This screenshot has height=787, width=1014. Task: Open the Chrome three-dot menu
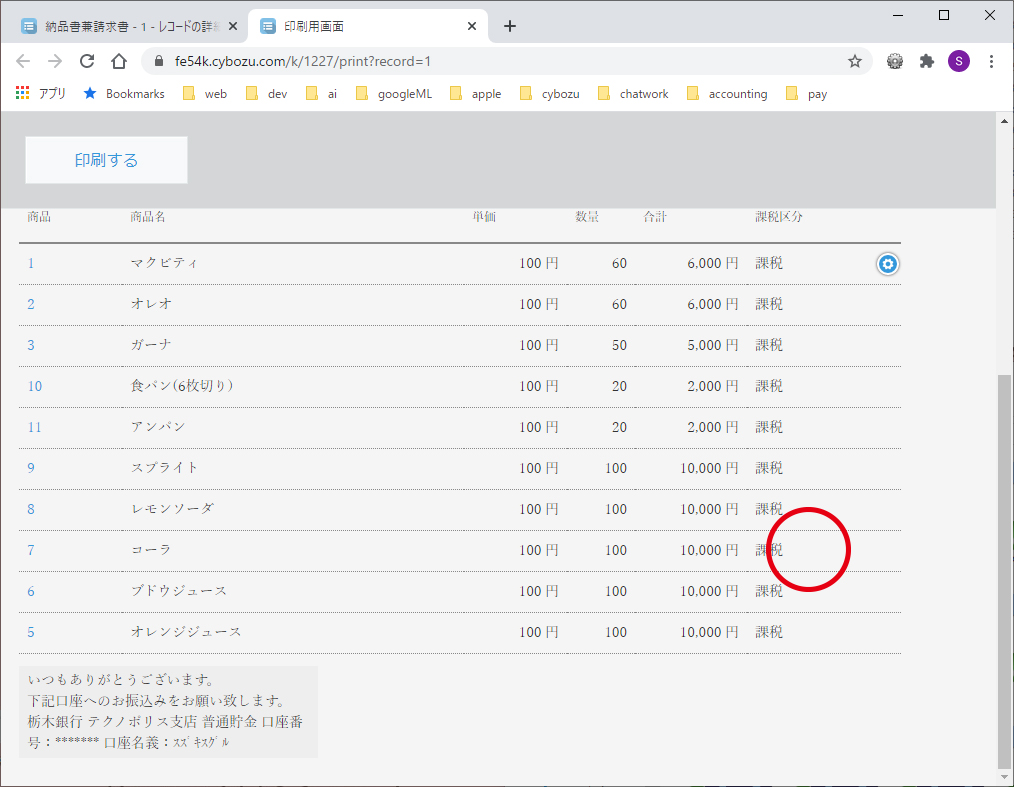[991, 61]
